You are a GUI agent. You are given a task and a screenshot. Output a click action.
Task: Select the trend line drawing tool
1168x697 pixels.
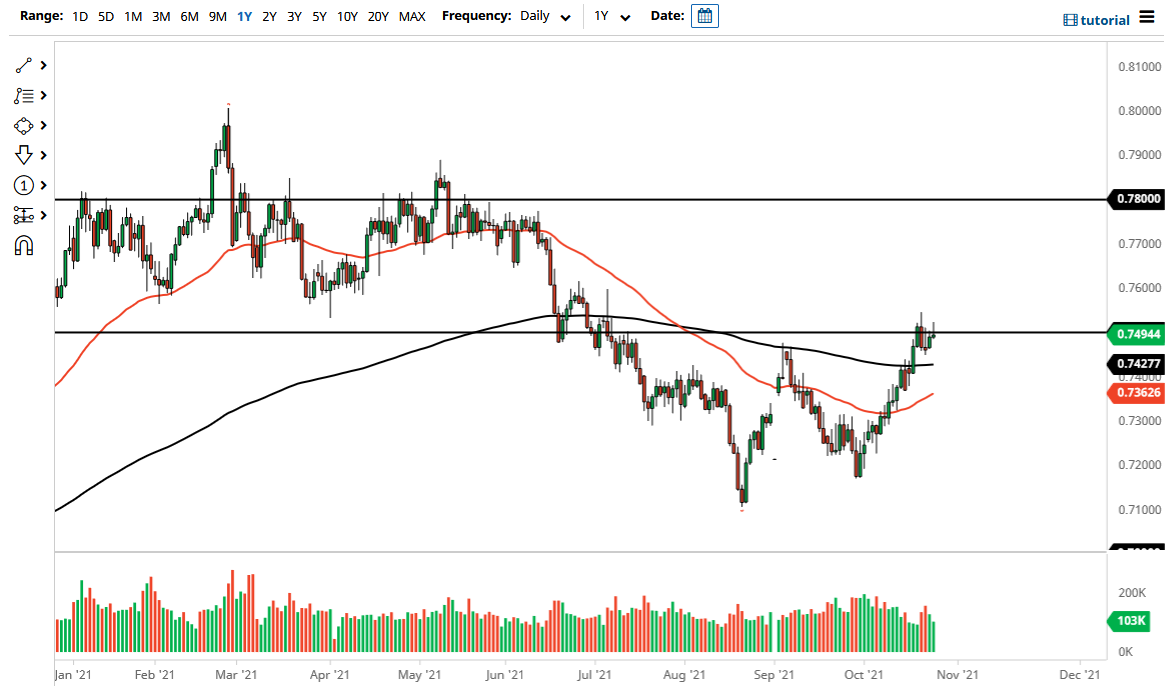[x=24, y=65]
